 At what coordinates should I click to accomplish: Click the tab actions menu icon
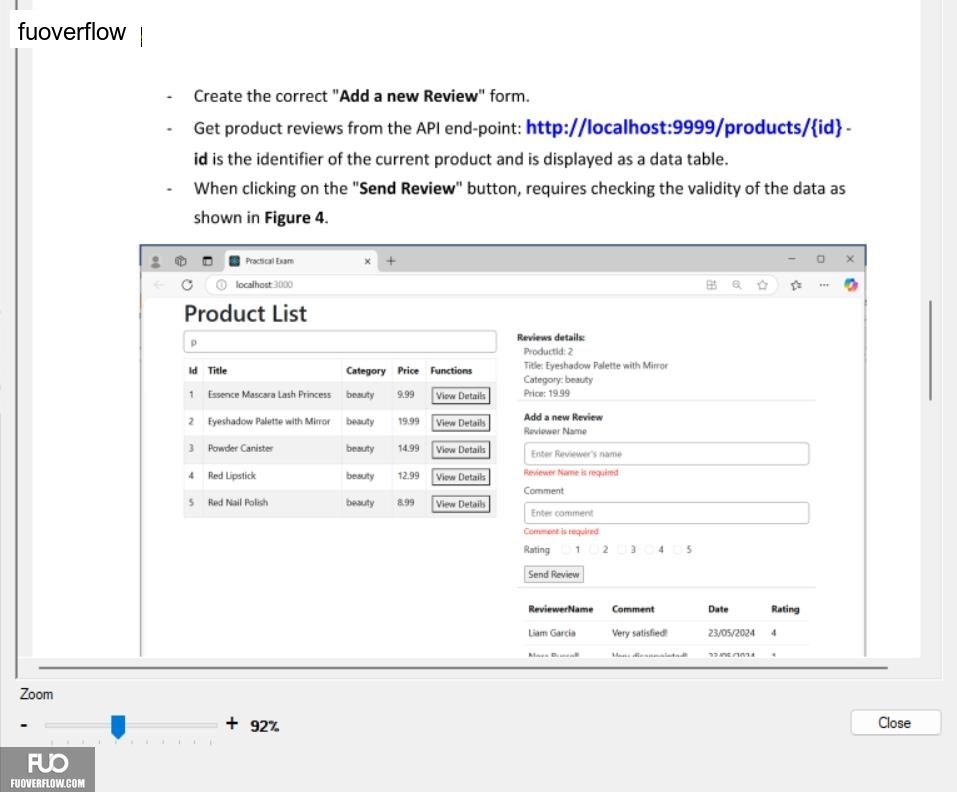[x=208, y=261]
